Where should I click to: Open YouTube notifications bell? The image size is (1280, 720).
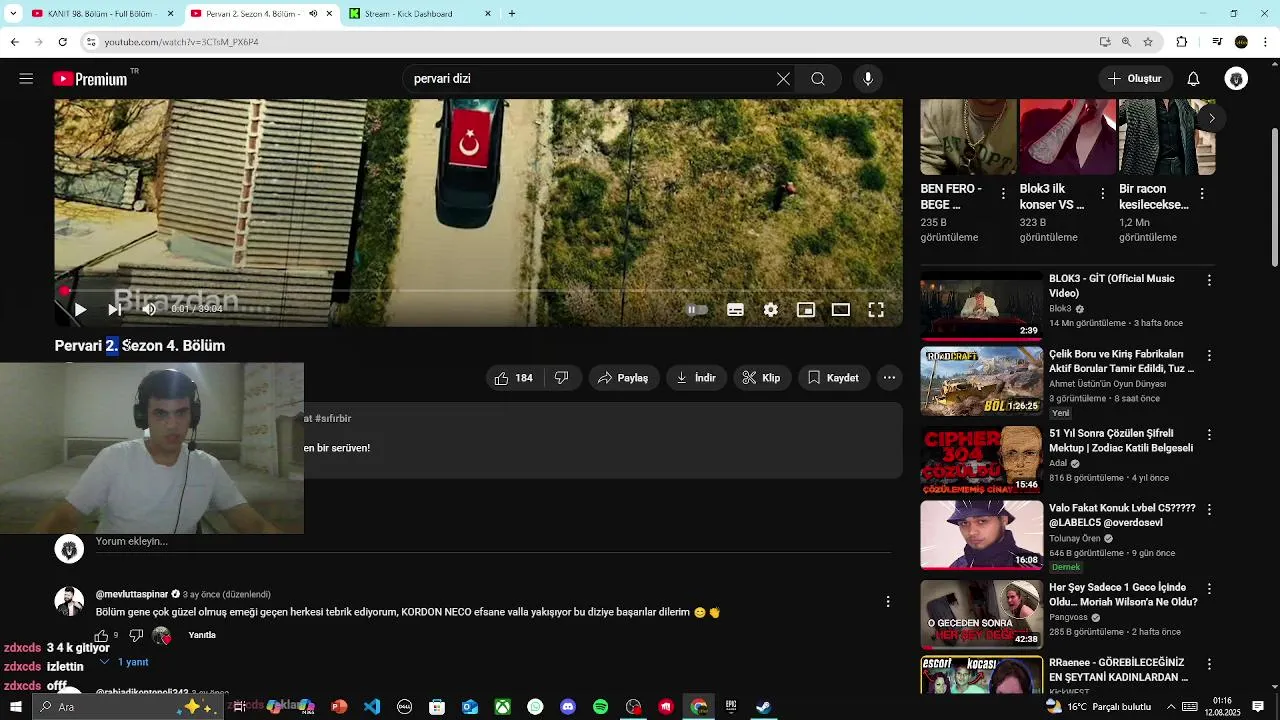click(x=1193, y=79)
